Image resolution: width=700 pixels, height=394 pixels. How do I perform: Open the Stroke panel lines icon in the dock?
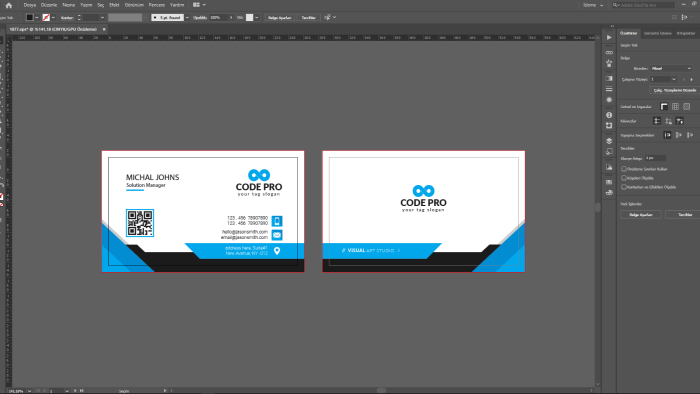click(x=609, y=89)
